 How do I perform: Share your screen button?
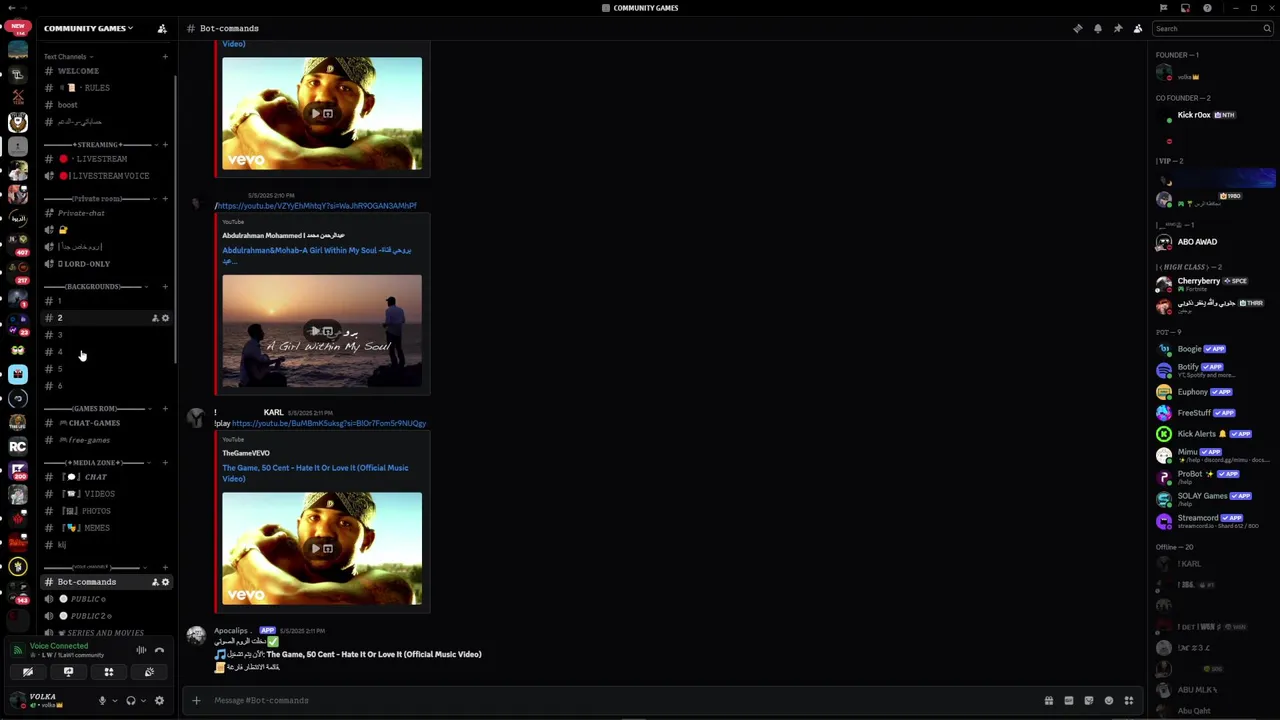(x=68, y=672)
